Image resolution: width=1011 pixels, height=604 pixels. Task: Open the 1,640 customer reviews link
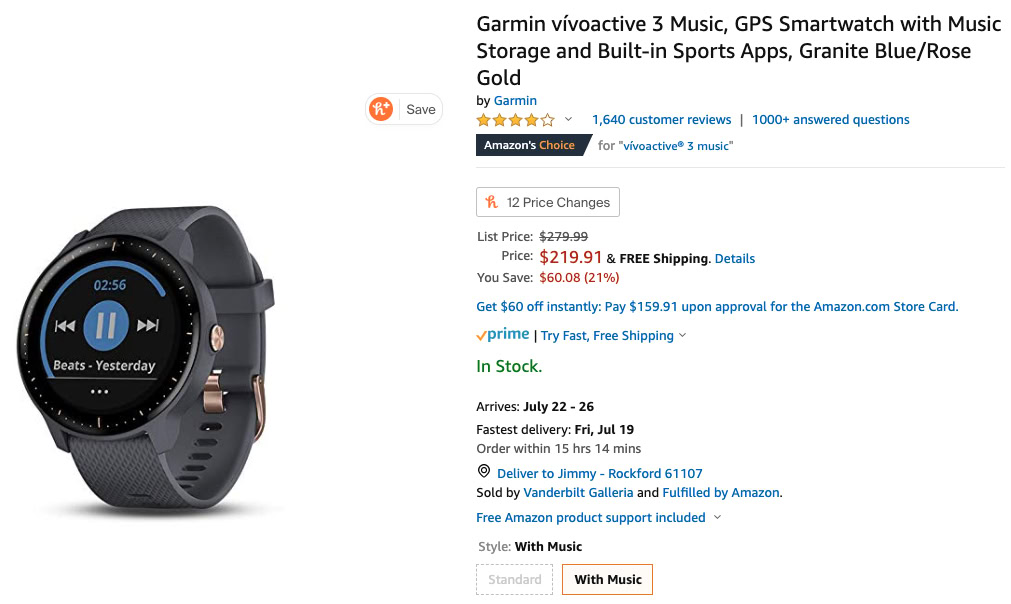[x=661, y=120]
